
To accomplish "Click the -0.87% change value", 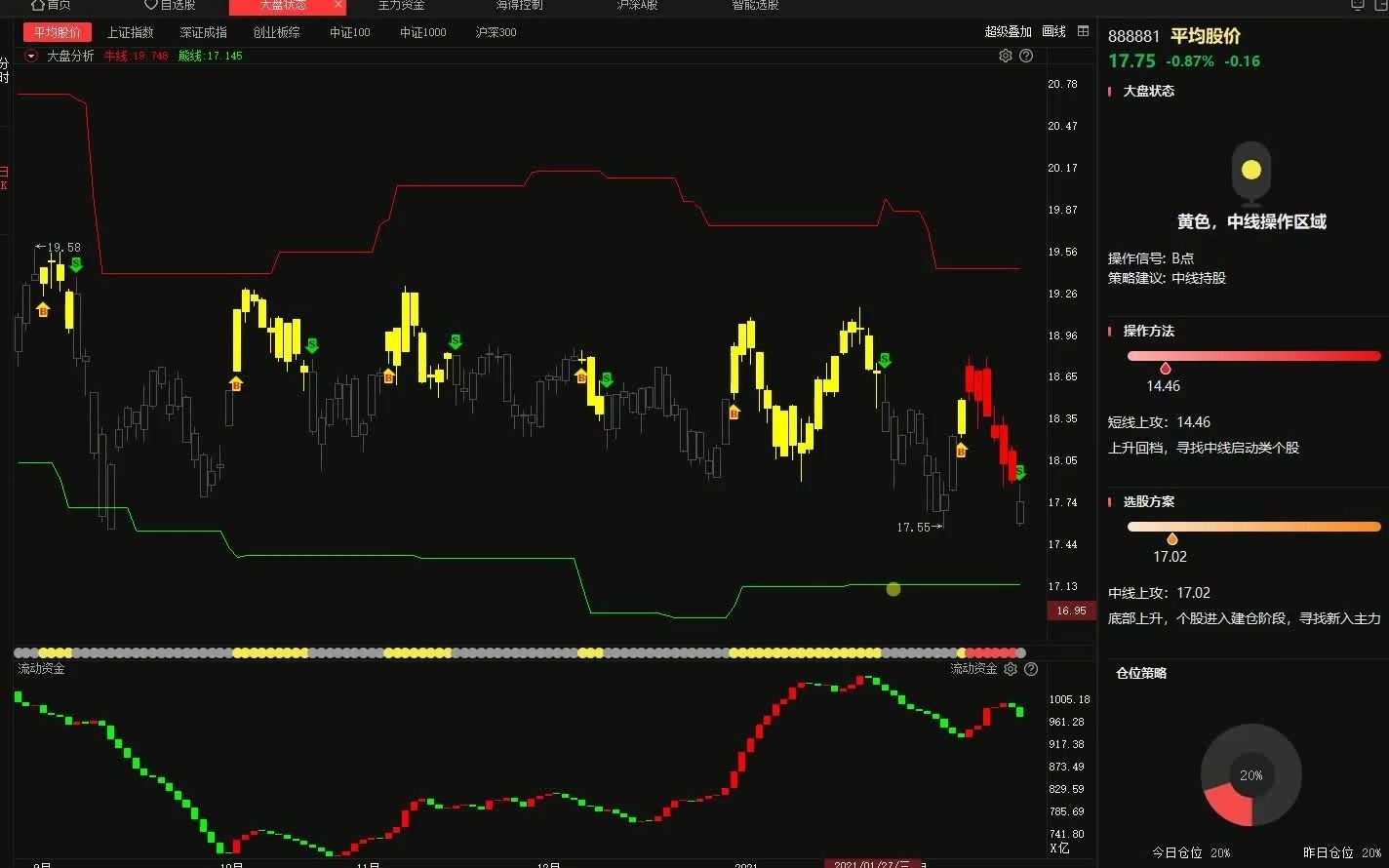I will pyautogui.click(x=1190, y=60).
